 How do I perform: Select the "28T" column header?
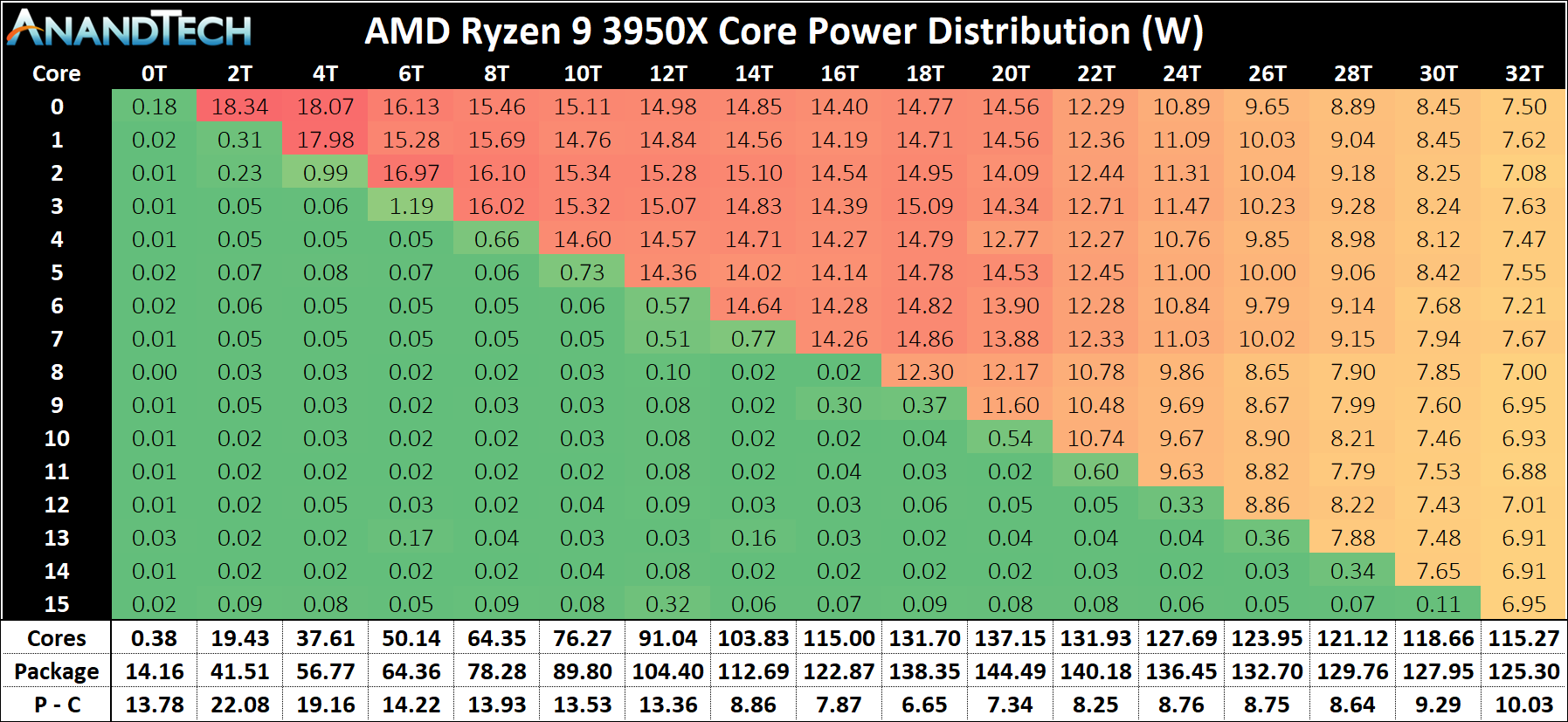1353,74
